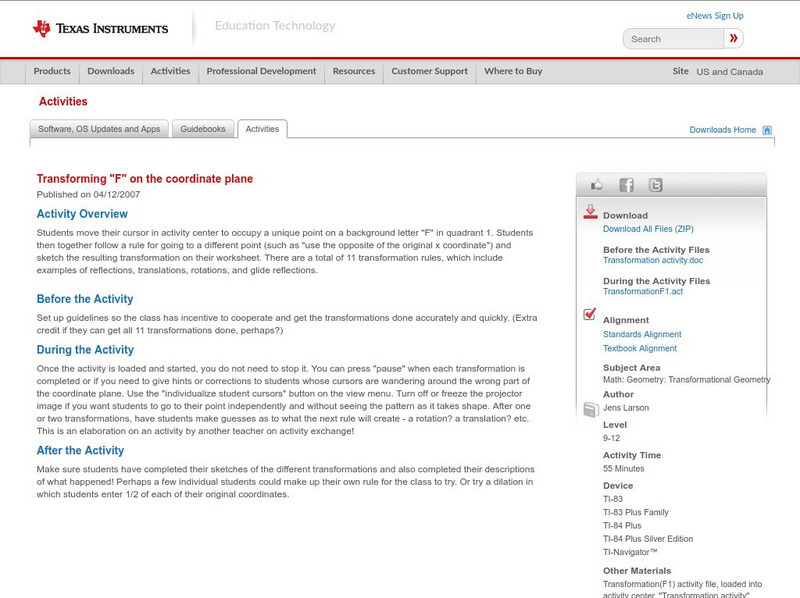Click the book icon near Author
The height and width of the screenshot is (598, 800).
(x=591, y=409)
